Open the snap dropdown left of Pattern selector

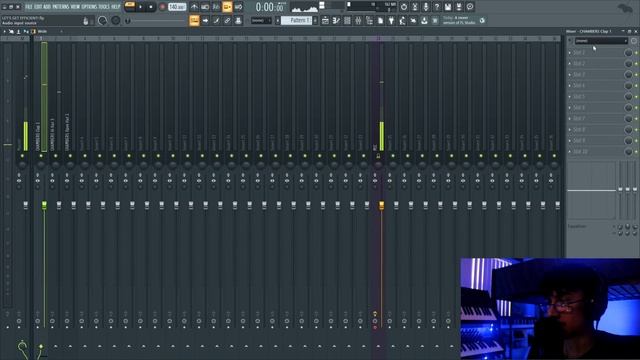(x=261, y=20)
